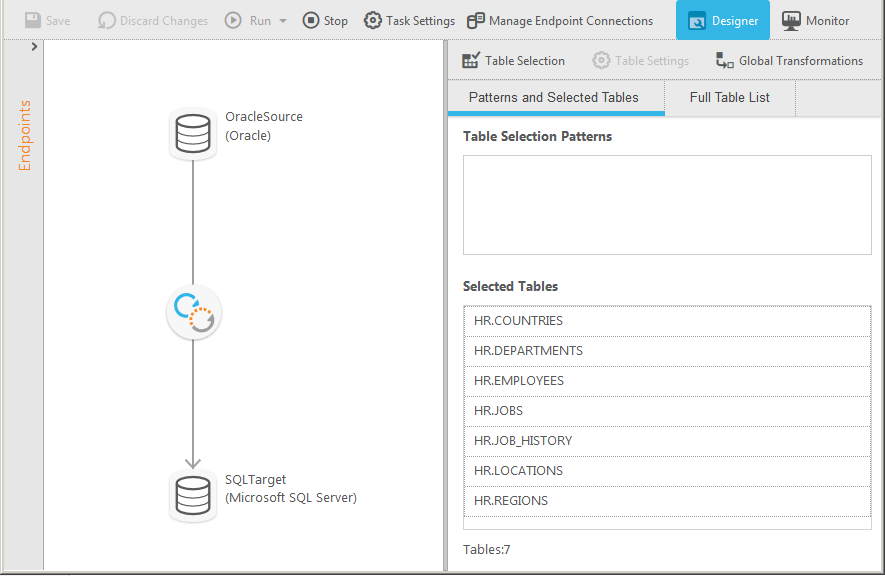This screenshot has width=885, height=576.
Task: Select Patterns and Selected Tables tab
Action: click(553, 98)
